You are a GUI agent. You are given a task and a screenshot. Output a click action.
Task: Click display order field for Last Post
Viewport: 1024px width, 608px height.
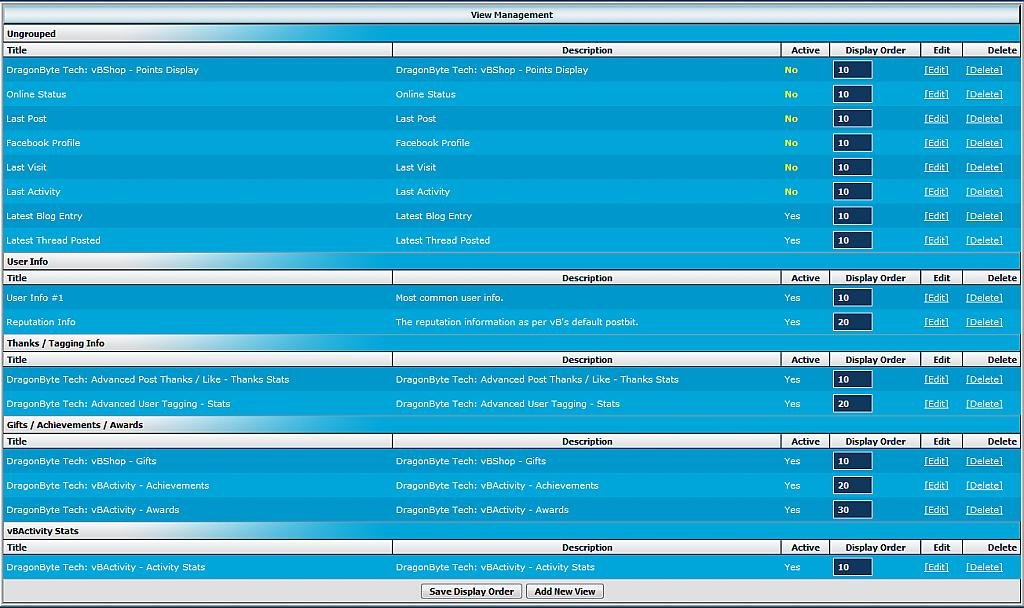pos(852,119)
